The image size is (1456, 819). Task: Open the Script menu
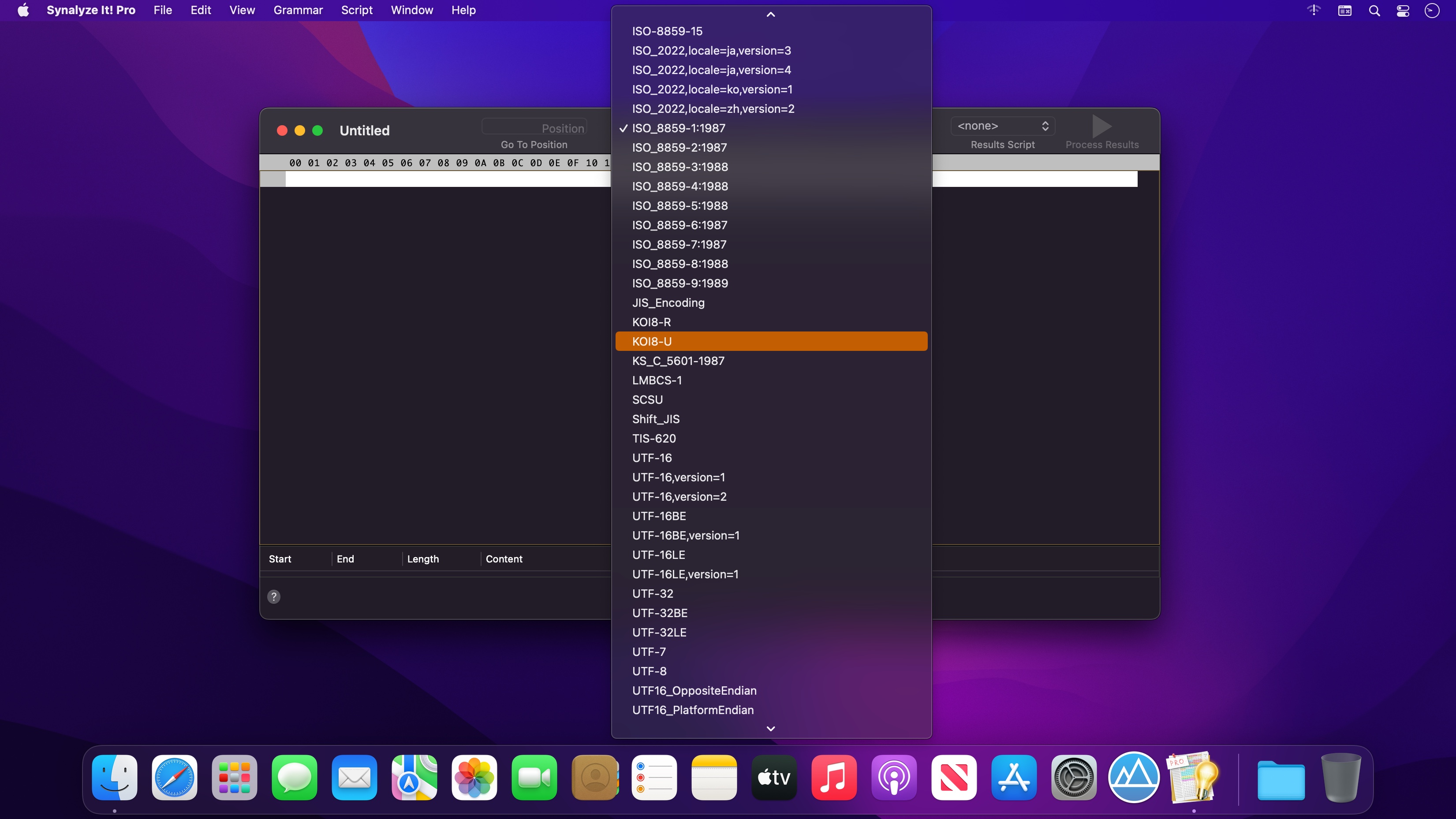(x=357, y=10)
